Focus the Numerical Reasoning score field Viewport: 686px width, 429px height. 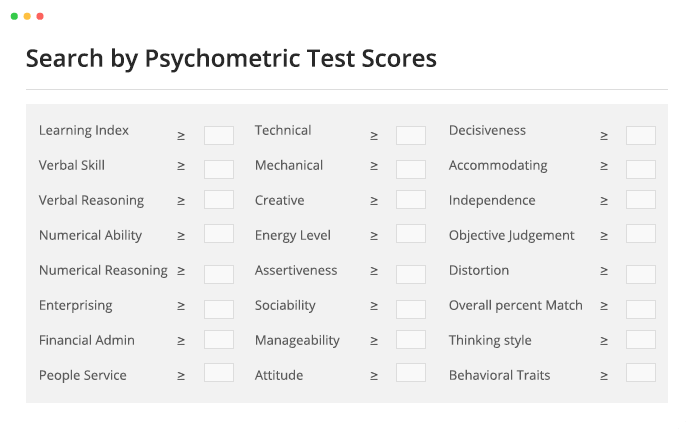[x=219, y=274]
